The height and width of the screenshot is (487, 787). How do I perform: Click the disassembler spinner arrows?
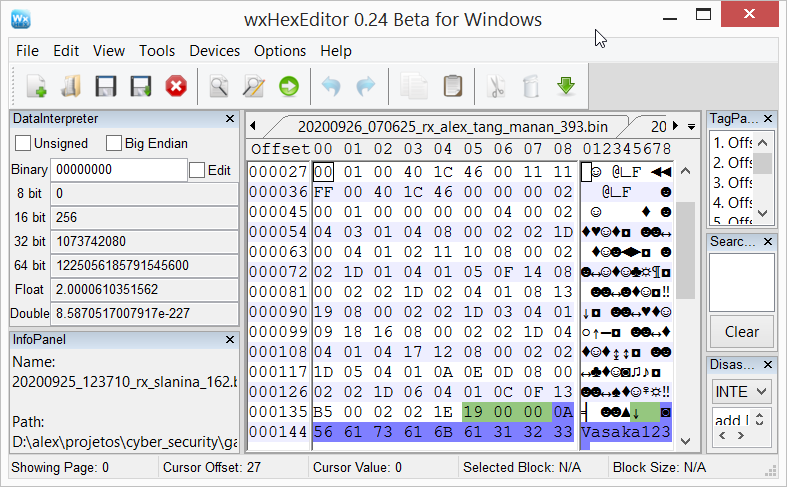tap(759, 419)
